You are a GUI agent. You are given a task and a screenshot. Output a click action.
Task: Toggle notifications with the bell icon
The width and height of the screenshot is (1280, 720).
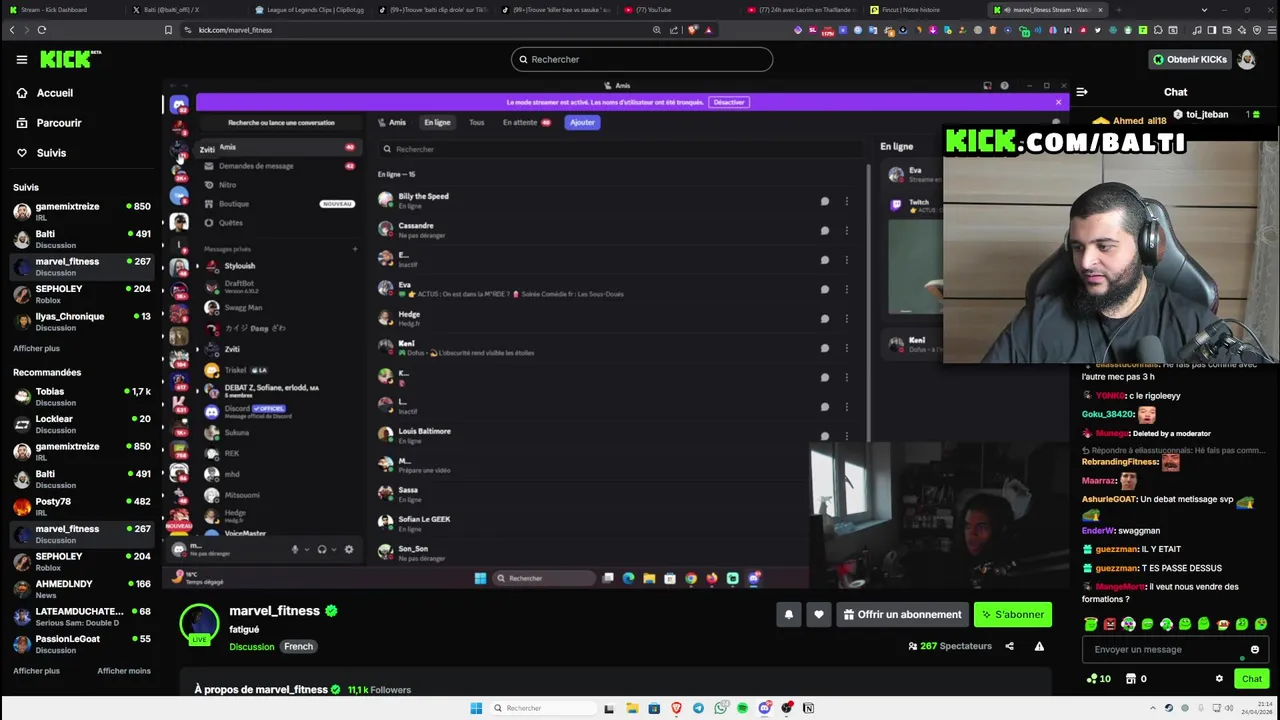coord(788,615)
